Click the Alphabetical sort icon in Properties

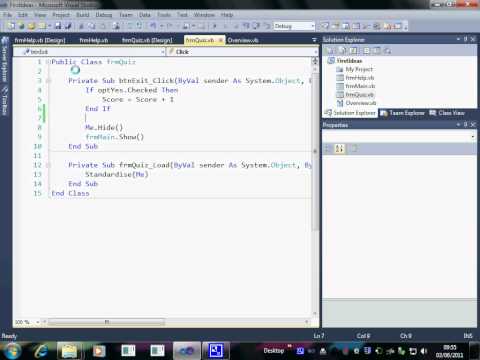pyautogui.click(x=339, y=149)
